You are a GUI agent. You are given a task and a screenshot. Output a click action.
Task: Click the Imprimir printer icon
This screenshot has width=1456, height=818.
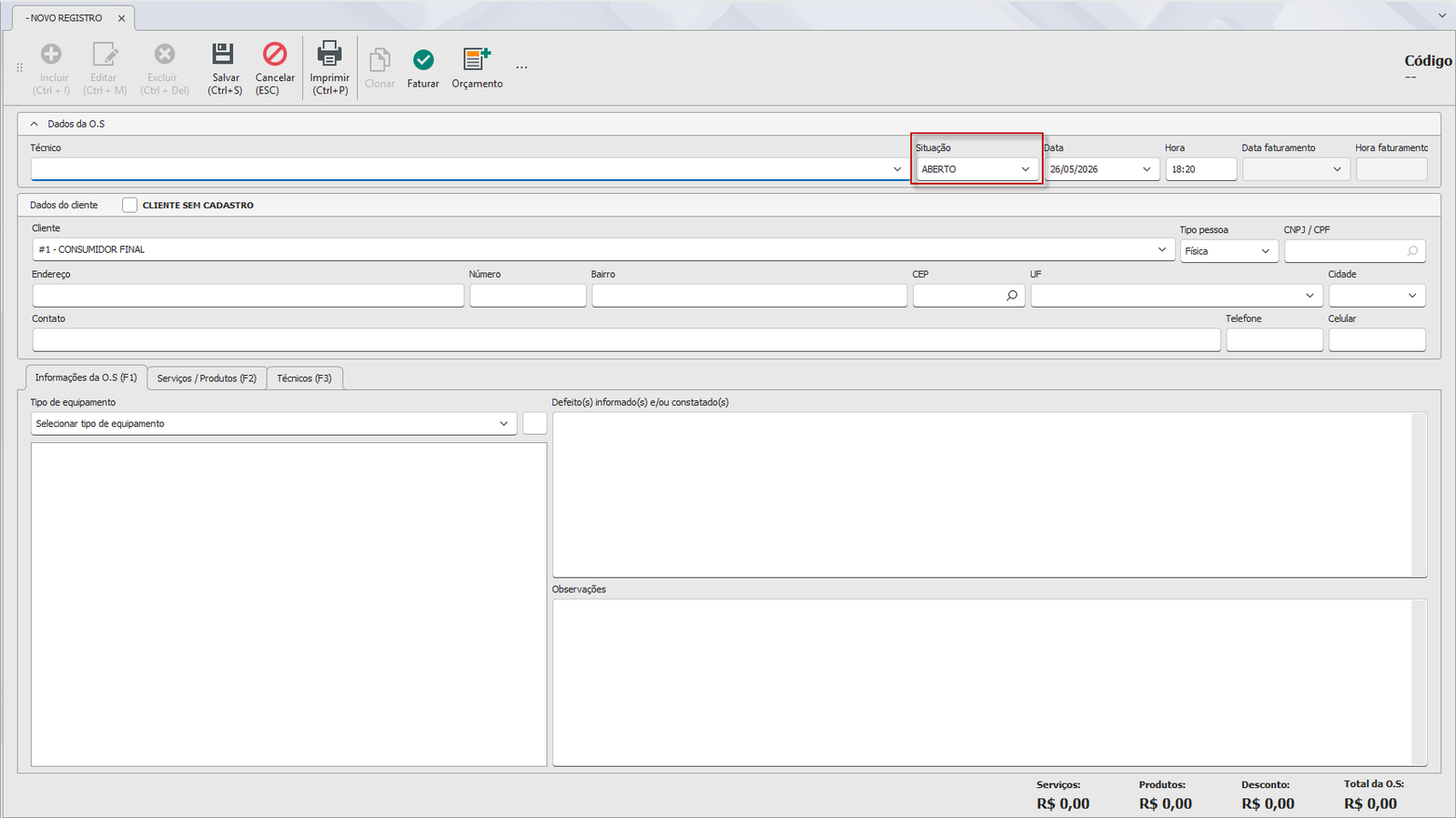[x=329, y=53]
